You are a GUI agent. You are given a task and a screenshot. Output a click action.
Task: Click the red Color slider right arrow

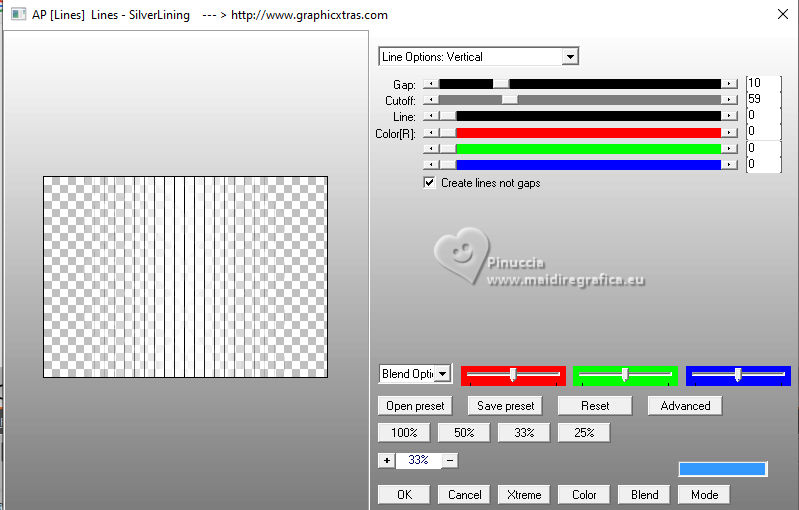pos(730,133)
